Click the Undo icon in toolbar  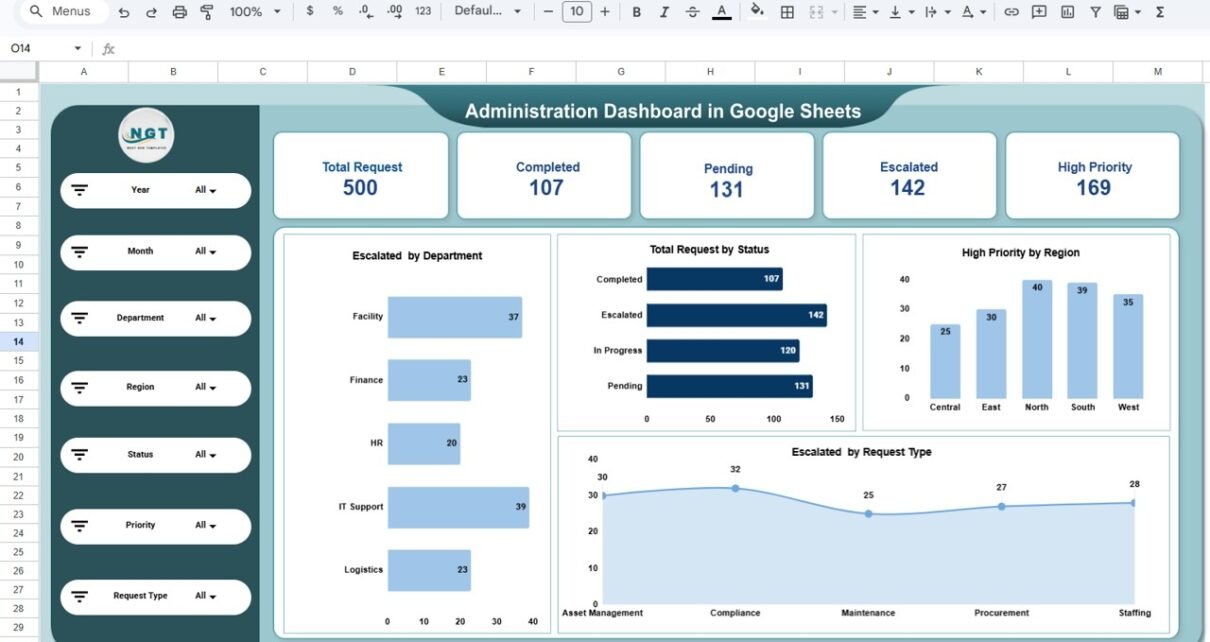123,12
